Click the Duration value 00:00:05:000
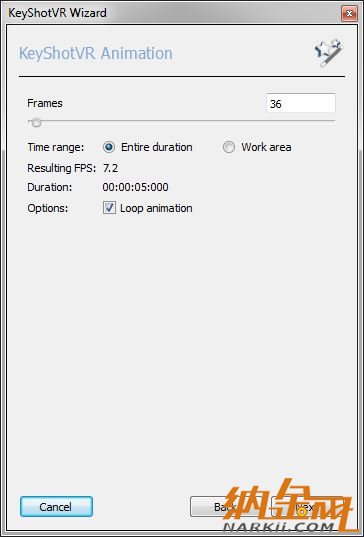This screenshot has width=364, height=537. [135, 187]
